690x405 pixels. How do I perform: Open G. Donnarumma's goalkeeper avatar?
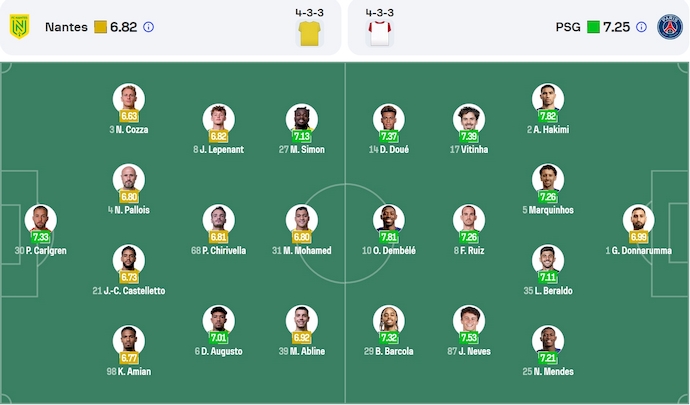(638, 219)
